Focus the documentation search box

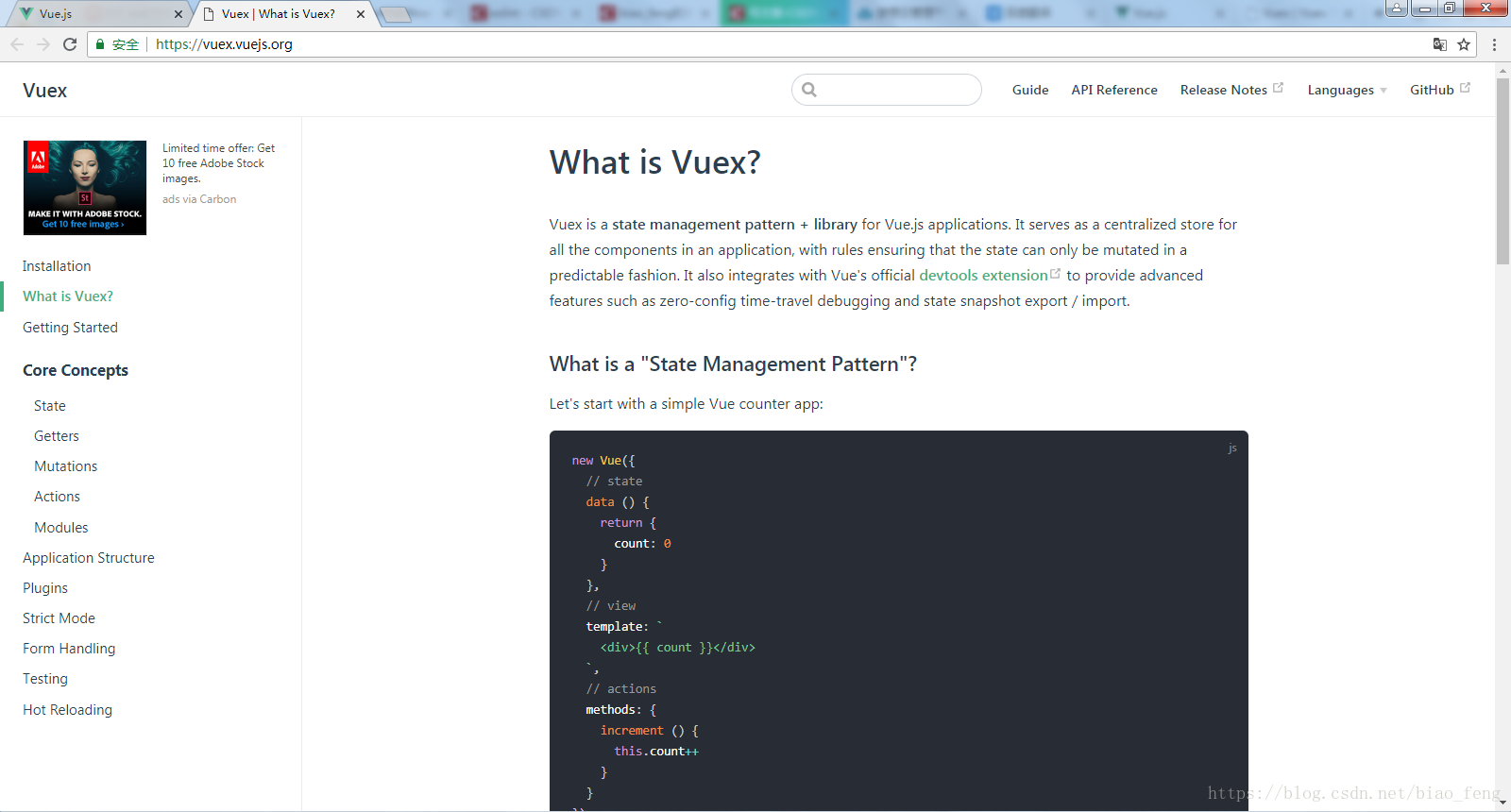(887, 90)
